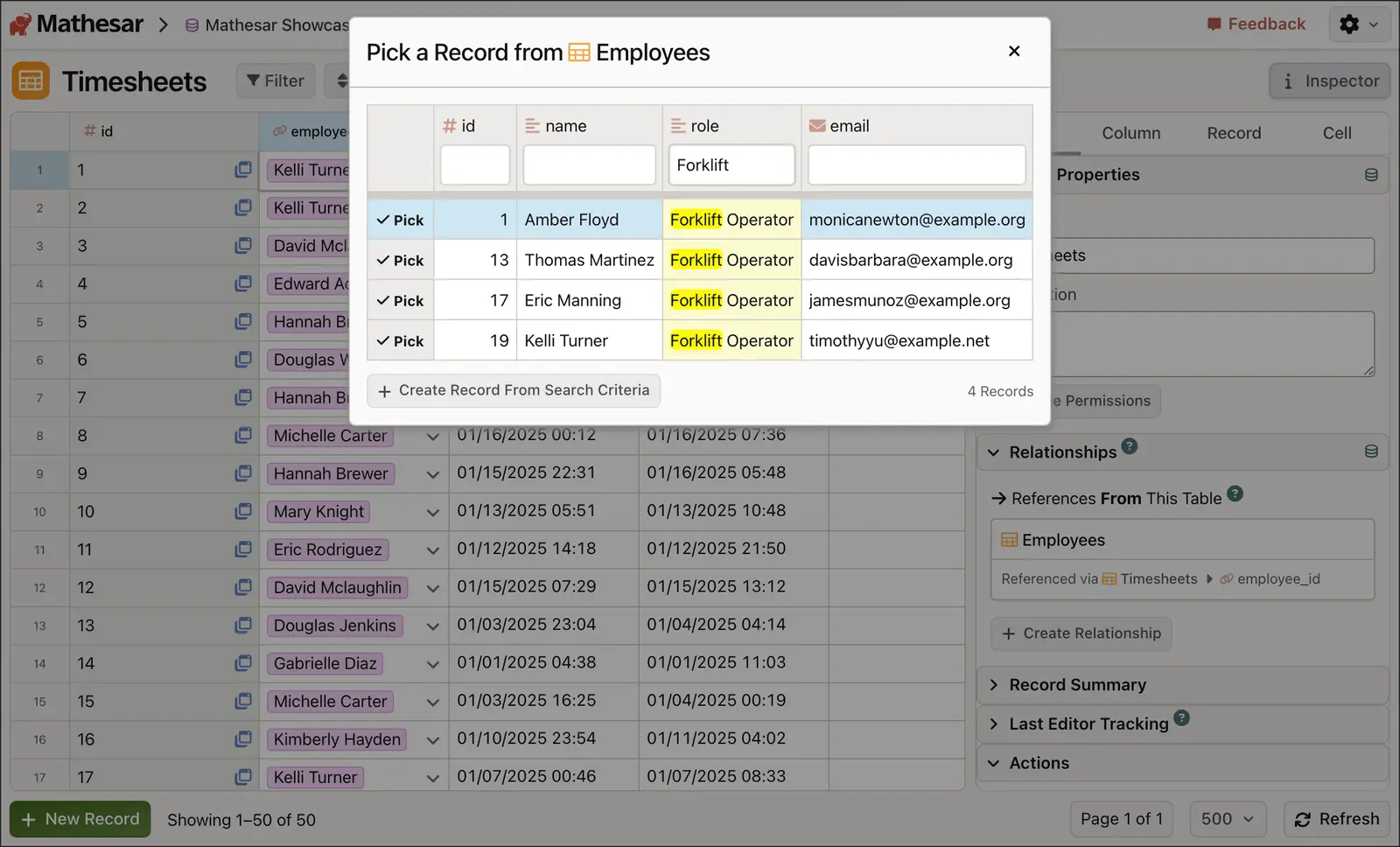Open record 9 using its open-record icon
The width and height of the screenshot is (1400, 847).
click(243, 474)
